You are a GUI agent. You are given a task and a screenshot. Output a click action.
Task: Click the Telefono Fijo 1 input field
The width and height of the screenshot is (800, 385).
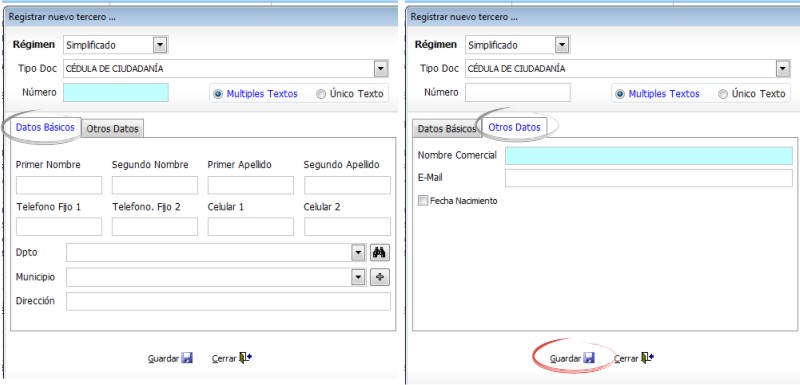(x=59, y=226)
